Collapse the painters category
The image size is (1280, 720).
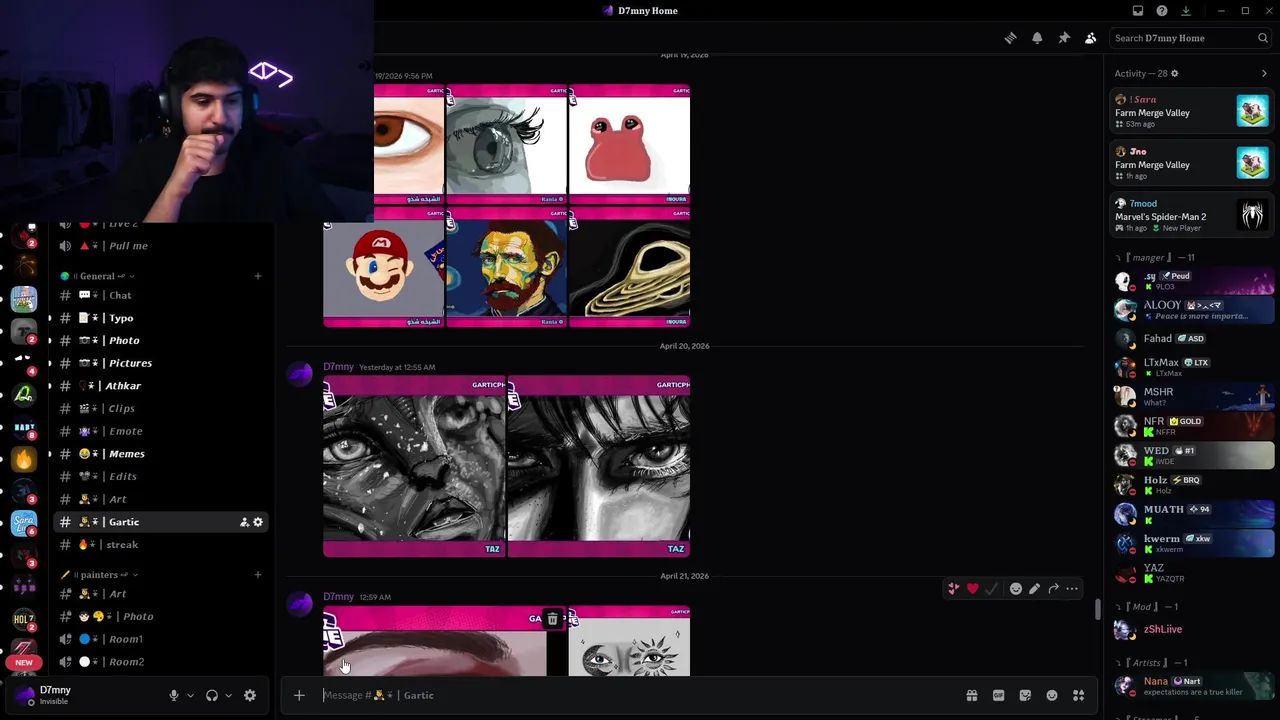pyautogui.click(x=98, y=575)
